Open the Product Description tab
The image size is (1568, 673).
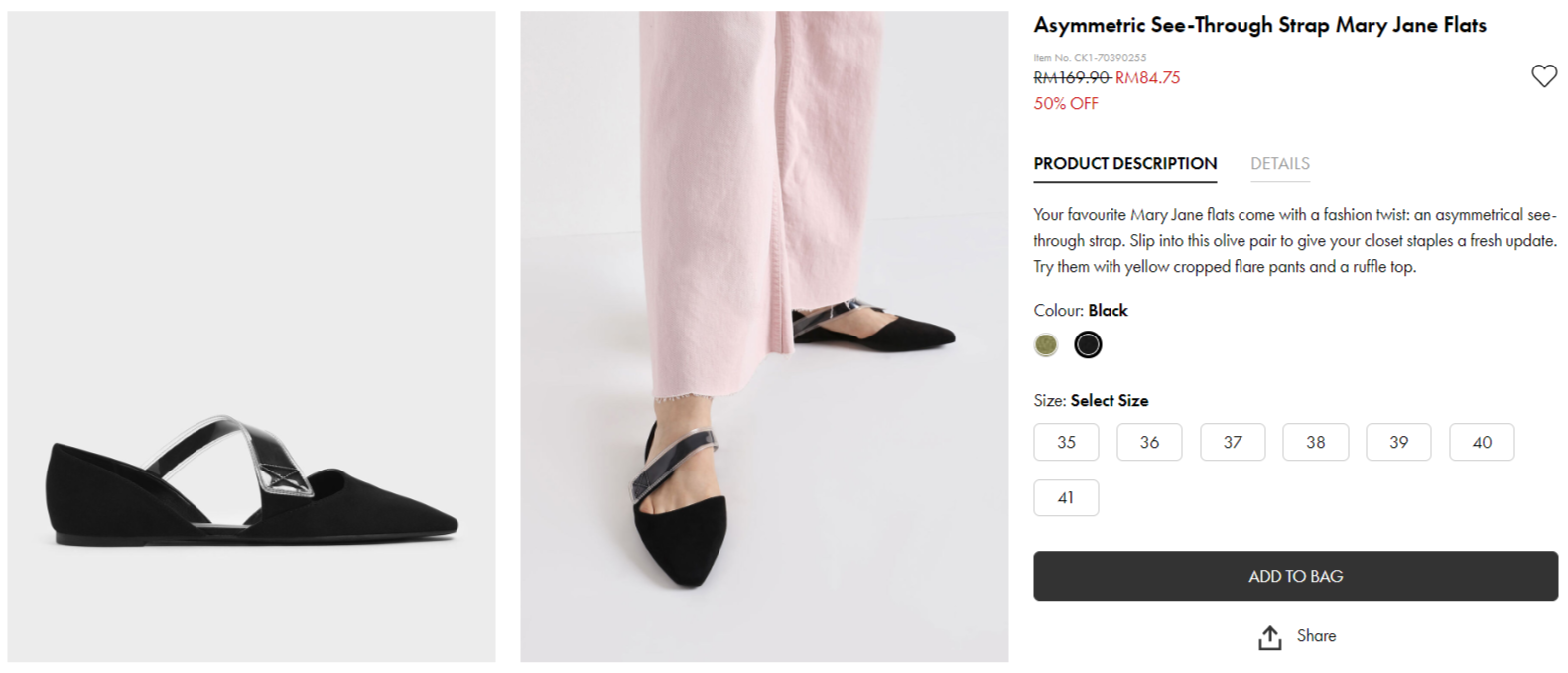coord(1124,164)
